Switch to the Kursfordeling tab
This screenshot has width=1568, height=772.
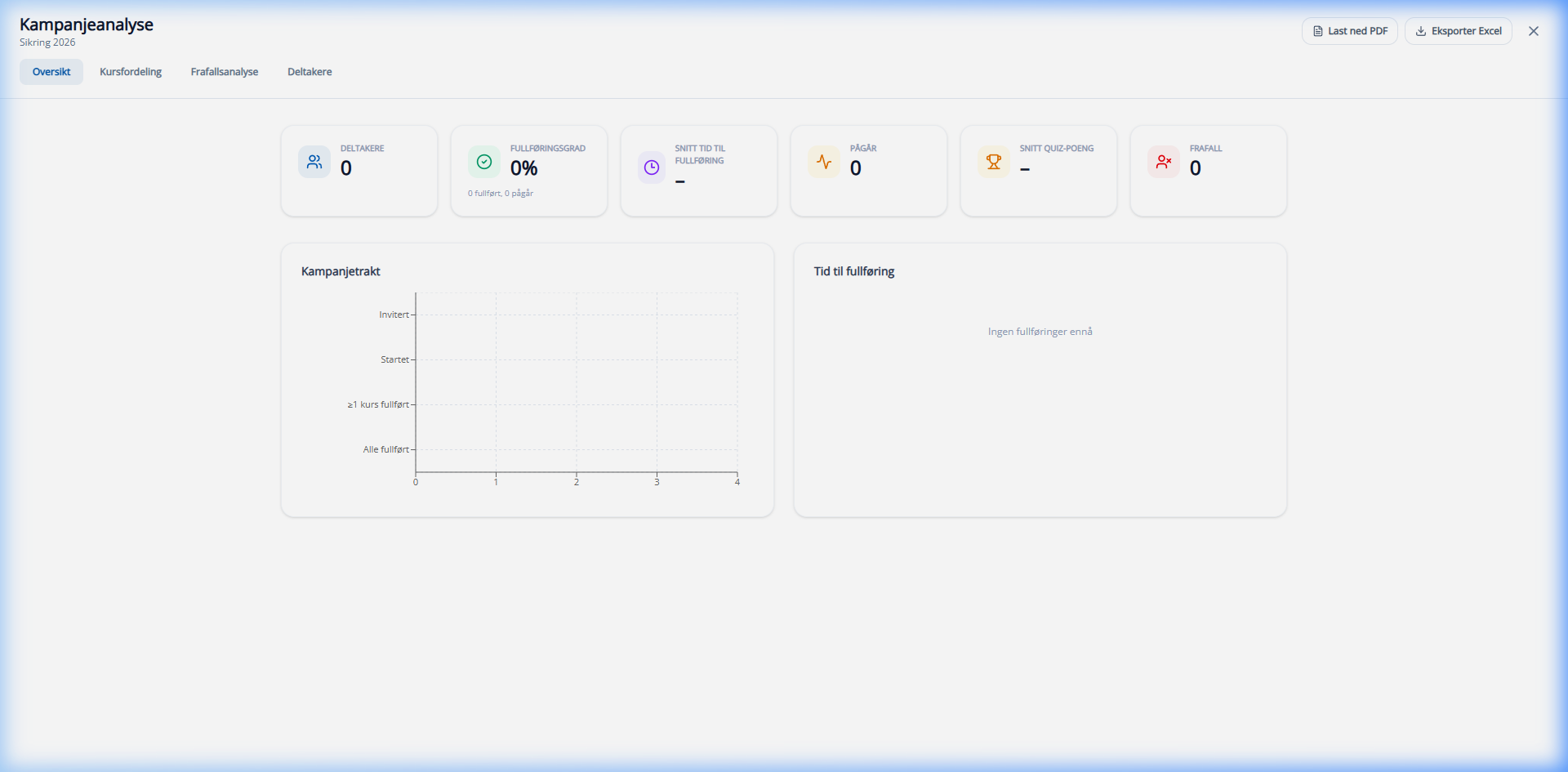pos(131,71)
